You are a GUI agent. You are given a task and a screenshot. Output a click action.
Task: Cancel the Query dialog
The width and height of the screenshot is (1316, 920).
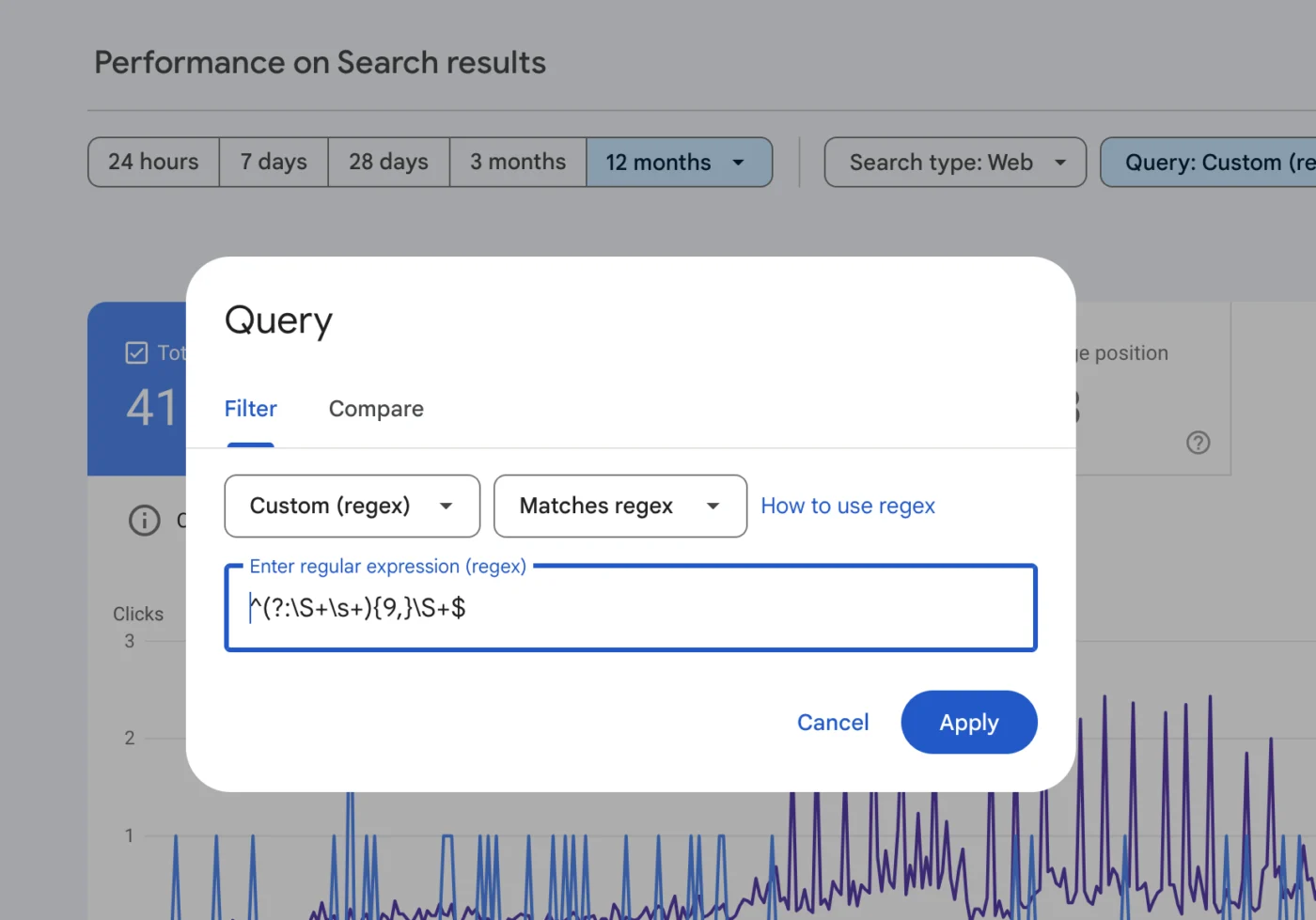833,722
